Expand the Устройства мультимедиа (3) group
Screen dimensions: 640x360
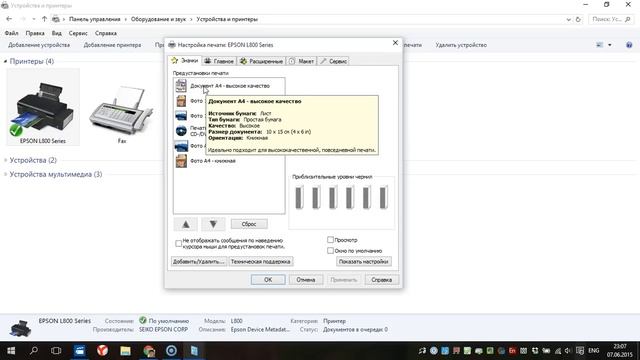click(5, 174)
